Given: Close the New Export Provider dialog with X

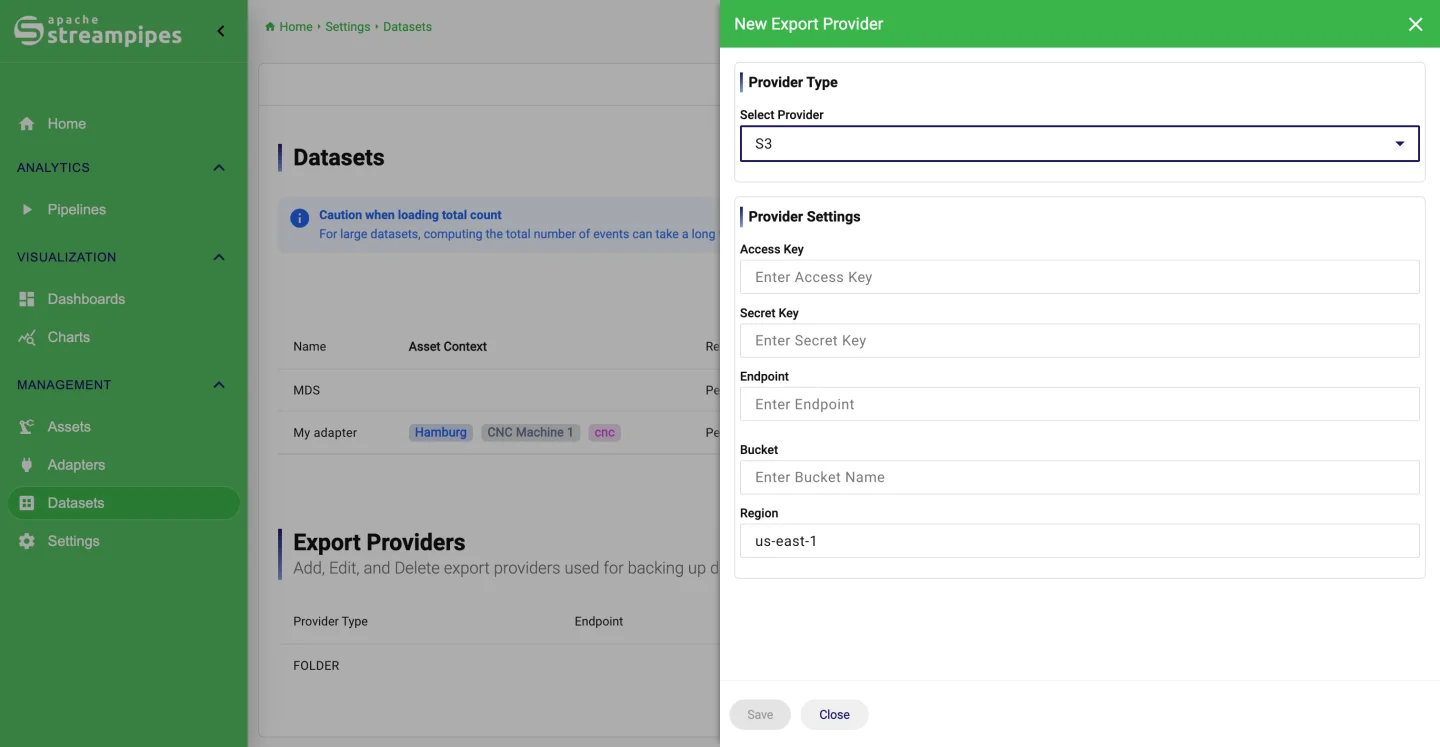Looking at the screenshot, I should pyautogui.click(x=1415, y=24).
